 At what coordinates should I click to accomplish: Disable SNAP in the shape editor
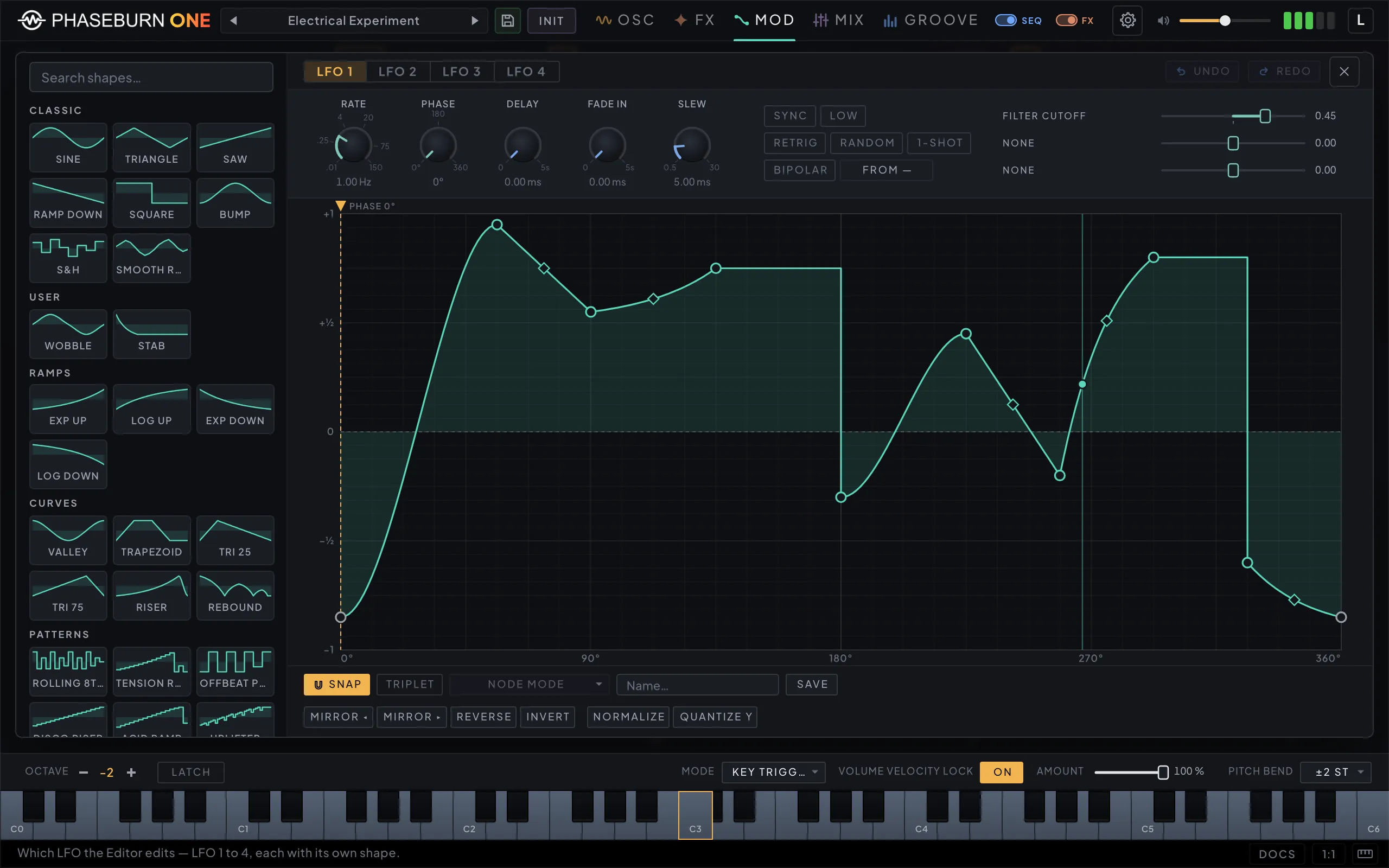[337, 684]
